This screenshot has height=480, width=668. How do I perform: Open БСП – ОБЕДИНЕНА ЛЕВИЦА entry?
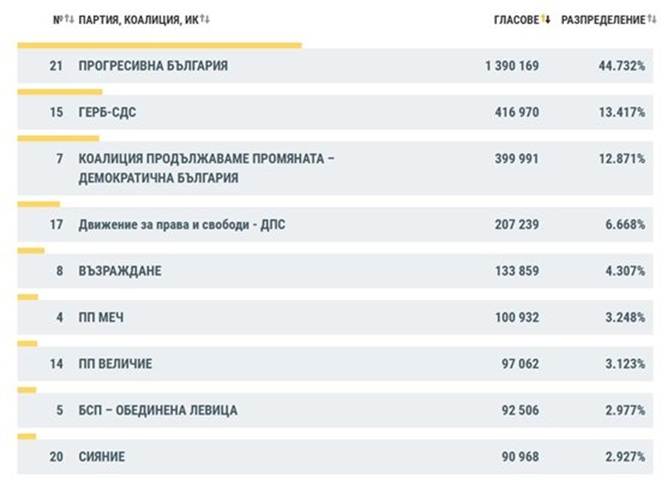click(x=158, y=411)
